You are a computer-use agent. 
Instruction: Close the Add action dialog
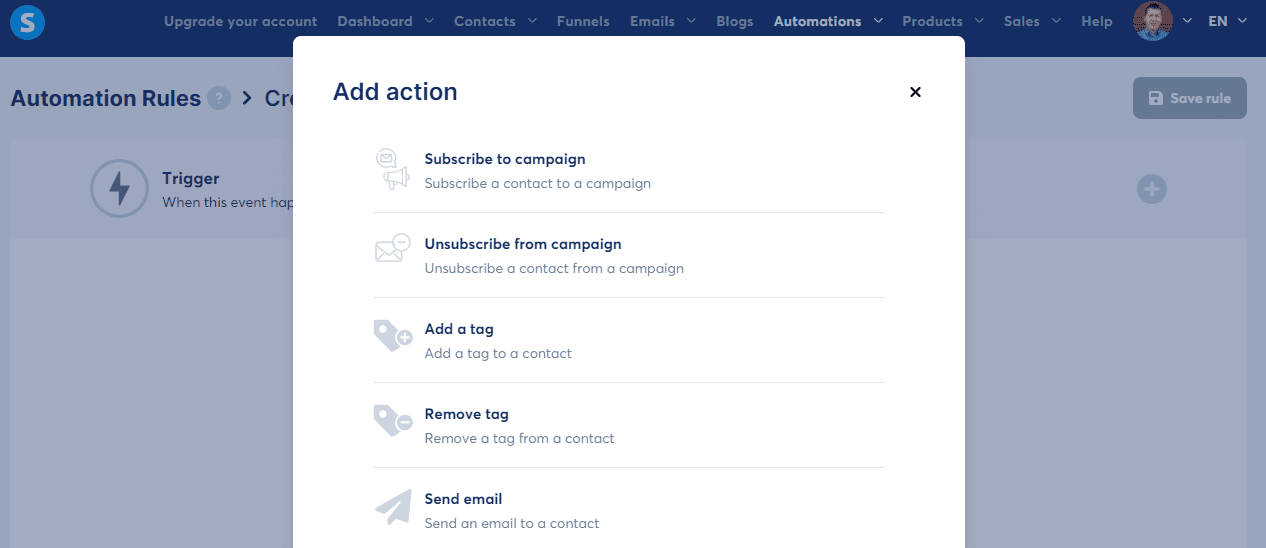[x=915, y=92]
